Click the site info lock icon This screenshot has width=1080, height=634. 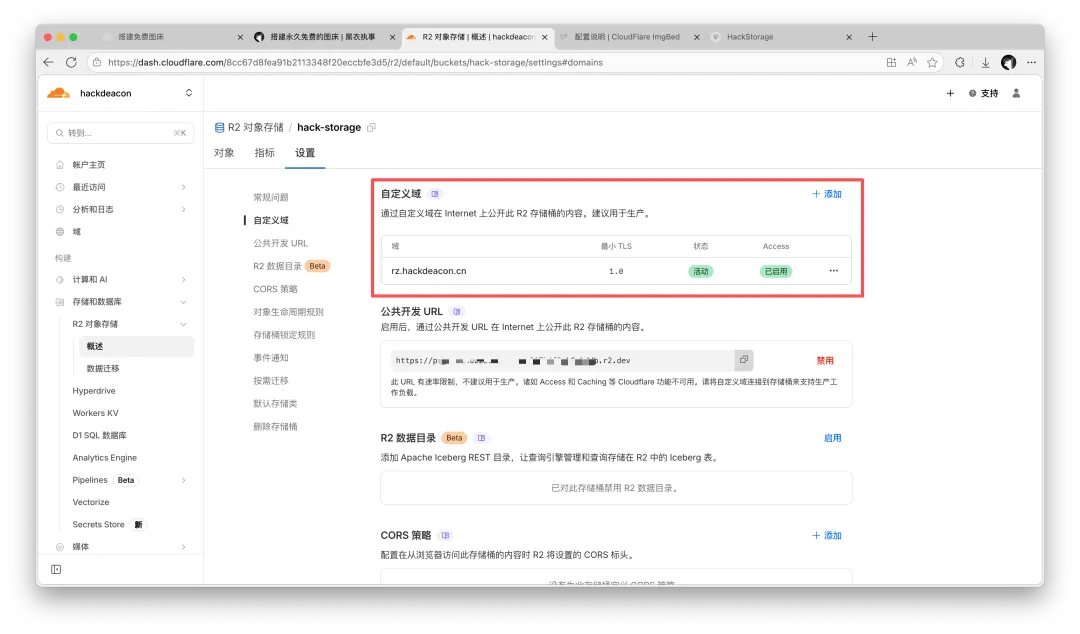(97, 62)
